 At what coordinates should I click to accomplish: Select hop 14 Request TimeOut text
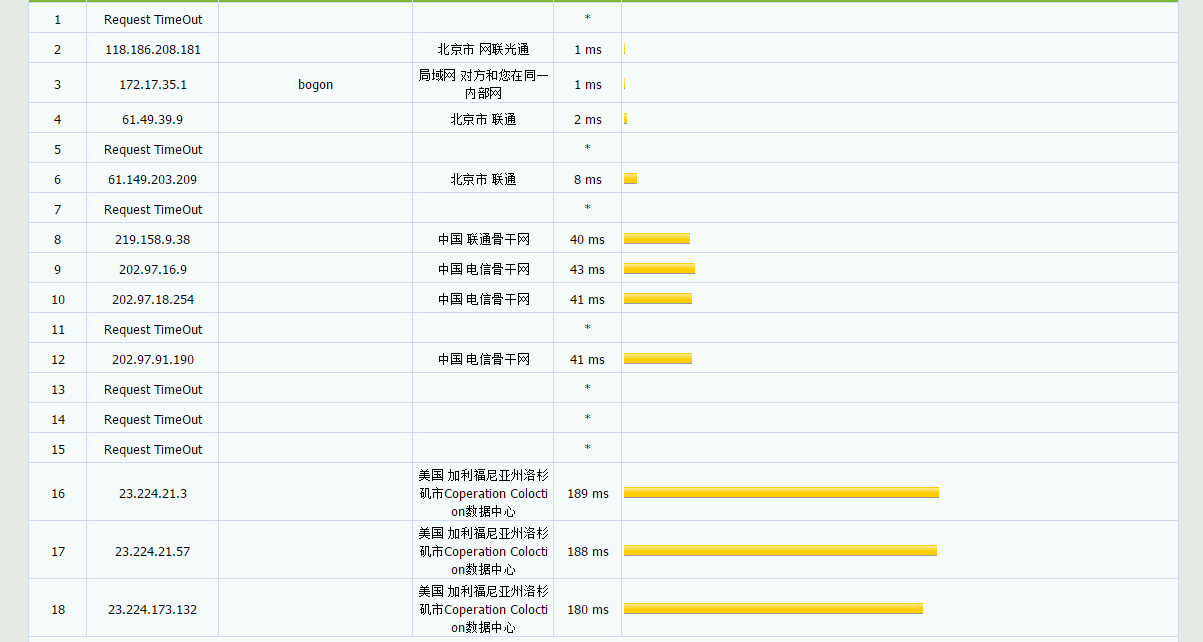coord(153,419)
